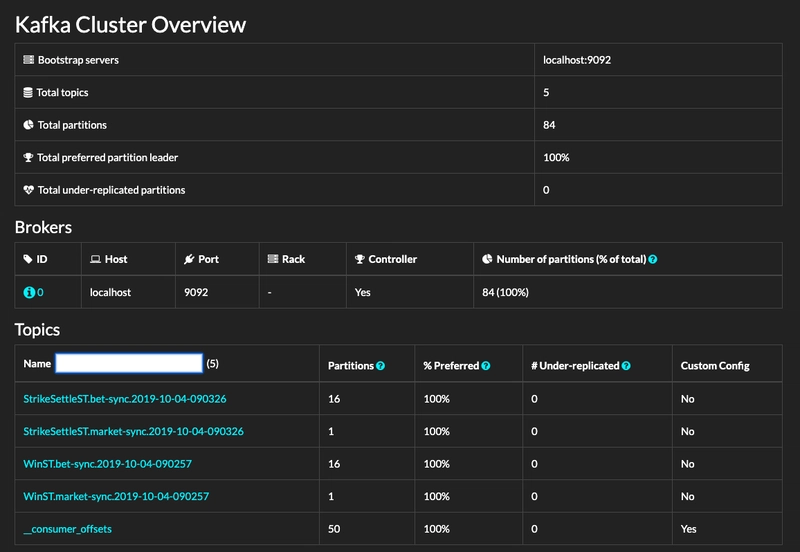
Task: Click the pie chart icon beside Total partitions
Action: click(29, 125)
